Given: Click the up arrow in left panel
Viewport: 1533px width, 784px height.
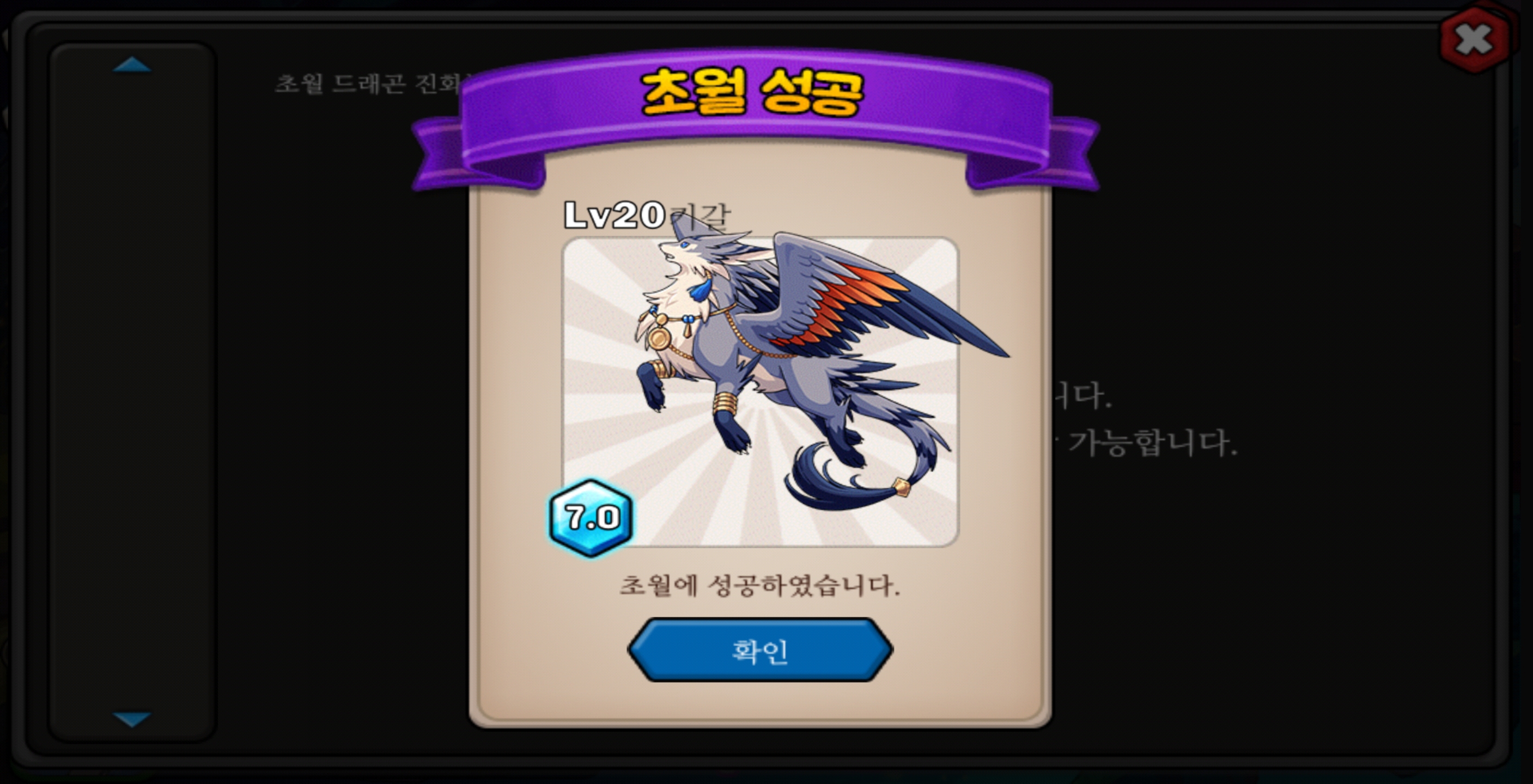Looking at the screenshot, I should [x=131, y=65].
